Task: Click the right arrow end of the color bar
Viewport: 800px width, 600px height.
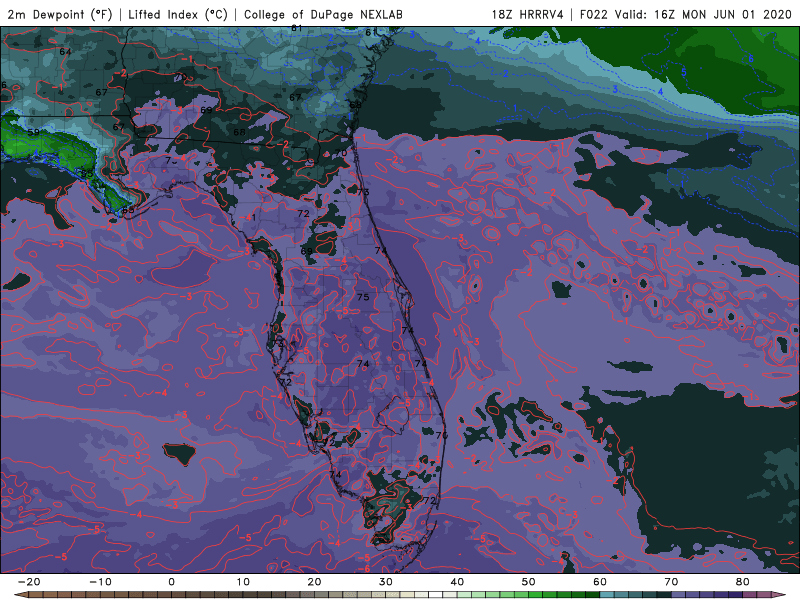Action: coord(779,595)
